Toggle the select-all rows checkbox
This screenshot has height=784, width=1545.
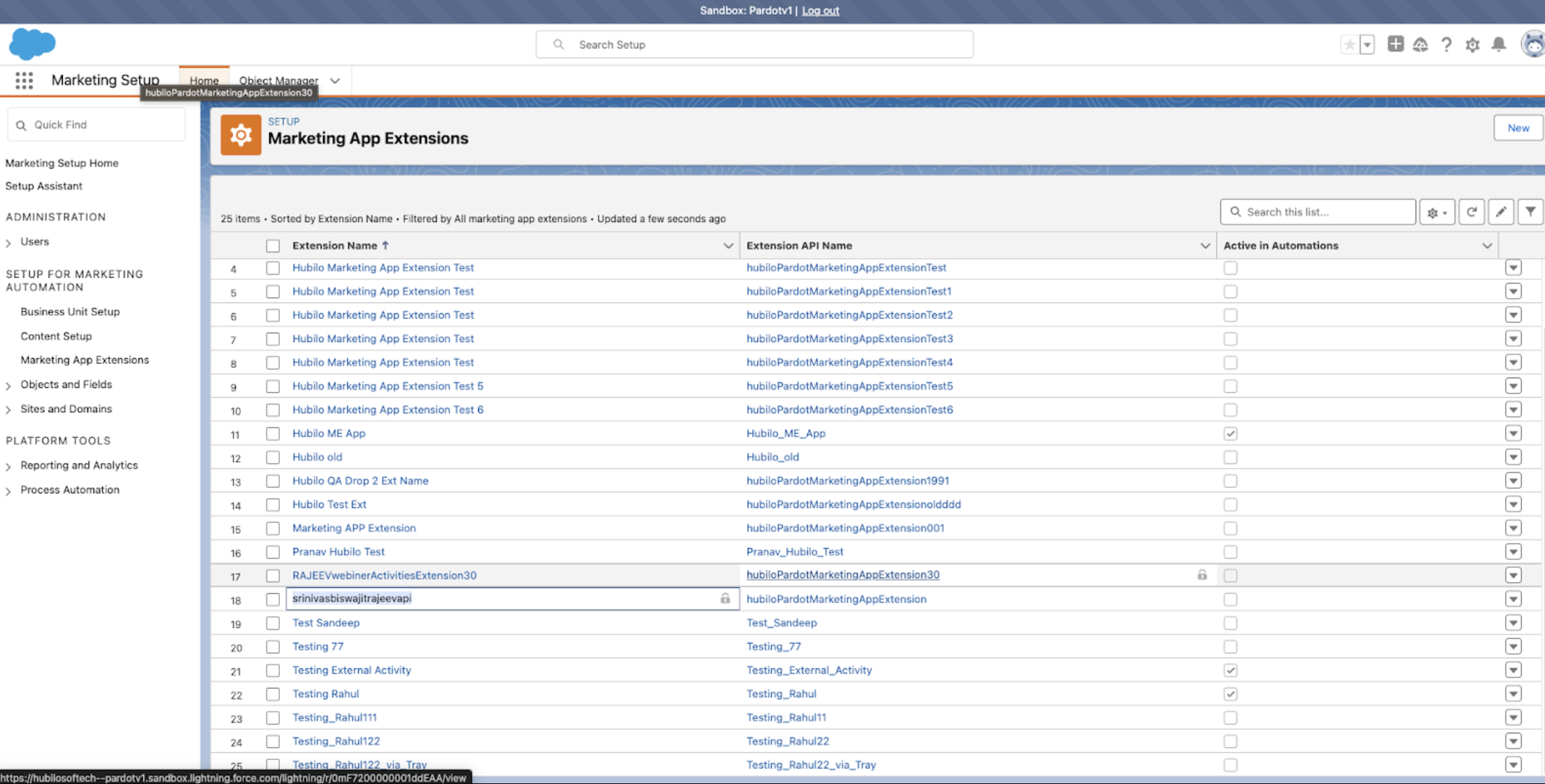coord(273,246)
